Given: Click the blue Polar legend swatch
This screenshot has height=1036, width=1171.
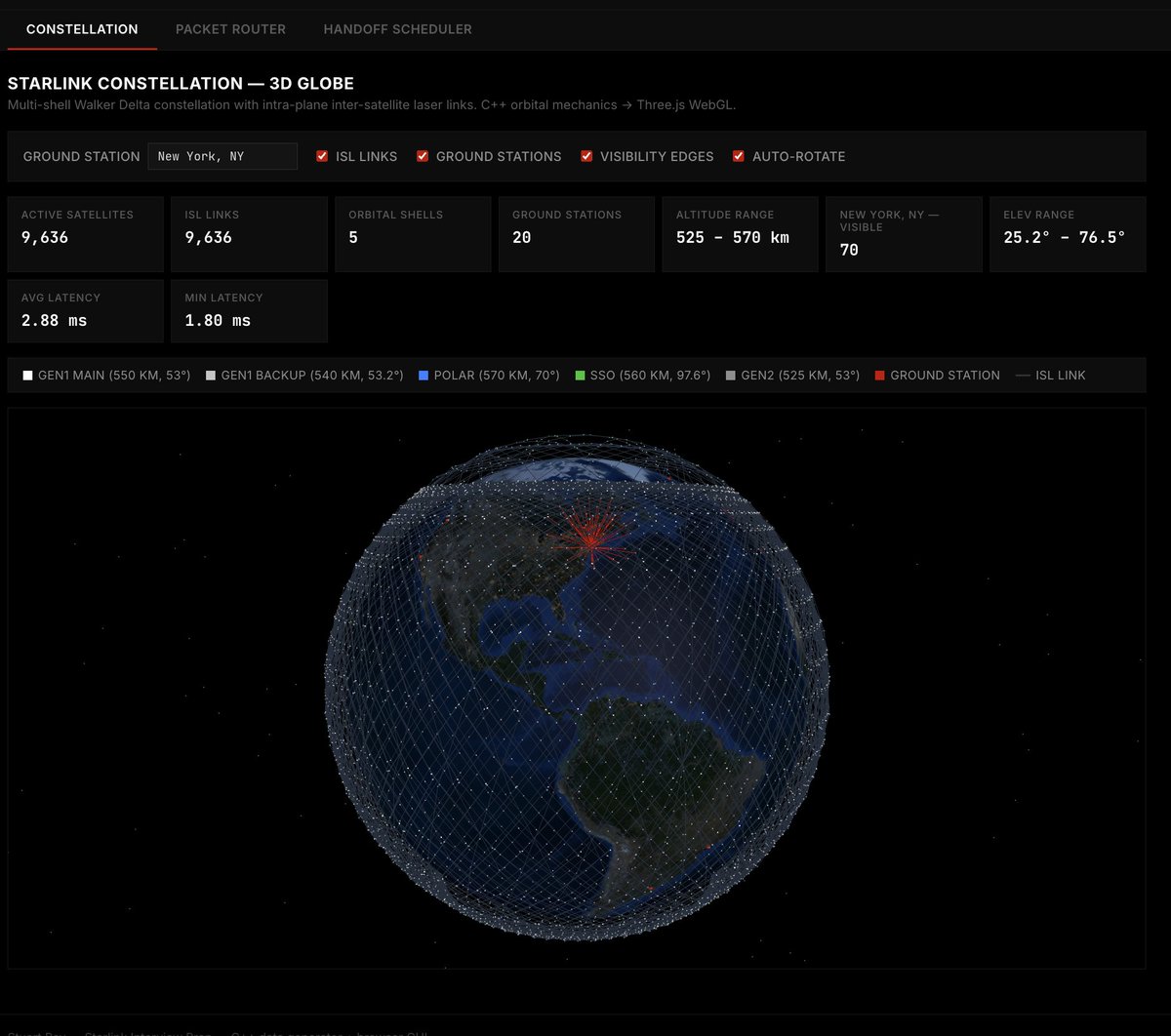Looking at the screenshot, I should (x=424, y=375).
